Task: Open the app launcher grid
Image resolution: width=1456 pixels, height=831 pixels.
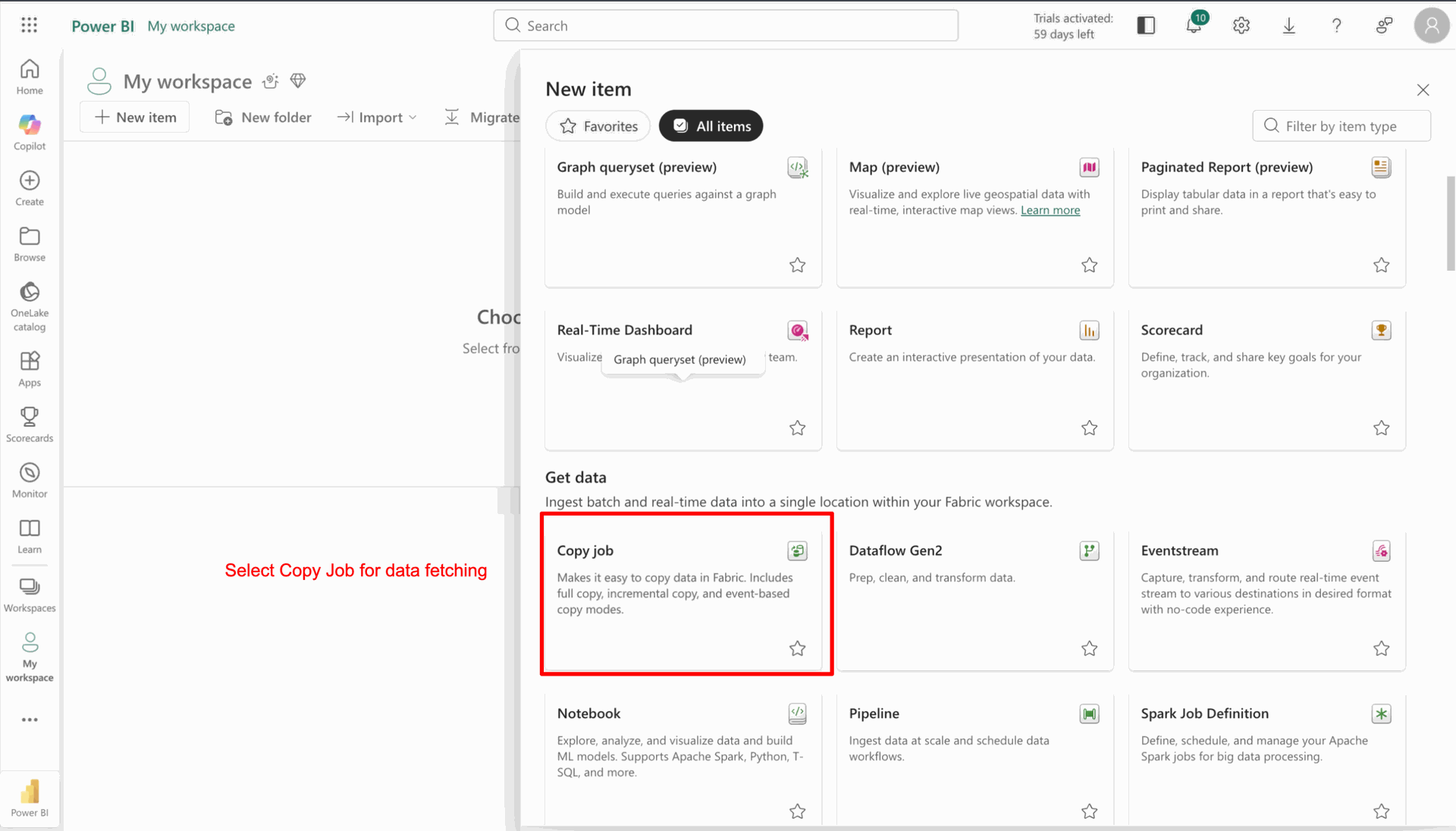Action: click(x=29, y=26)
